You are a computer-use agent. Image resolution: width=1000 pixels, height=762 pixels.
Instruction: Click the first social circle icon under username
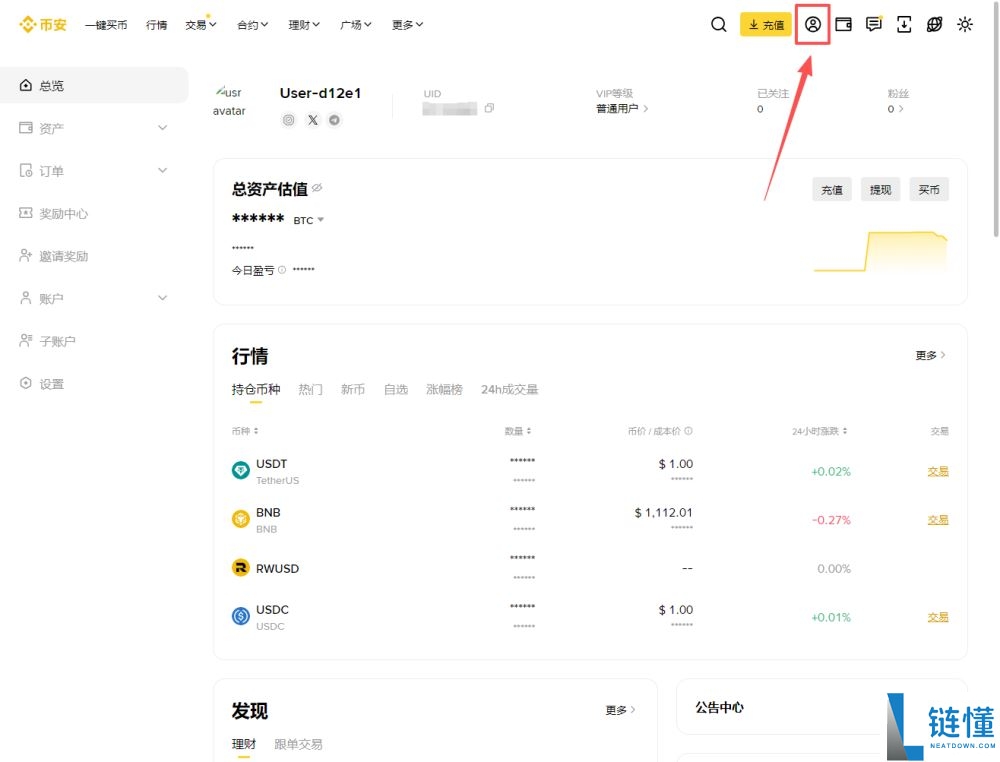[289, 120]
